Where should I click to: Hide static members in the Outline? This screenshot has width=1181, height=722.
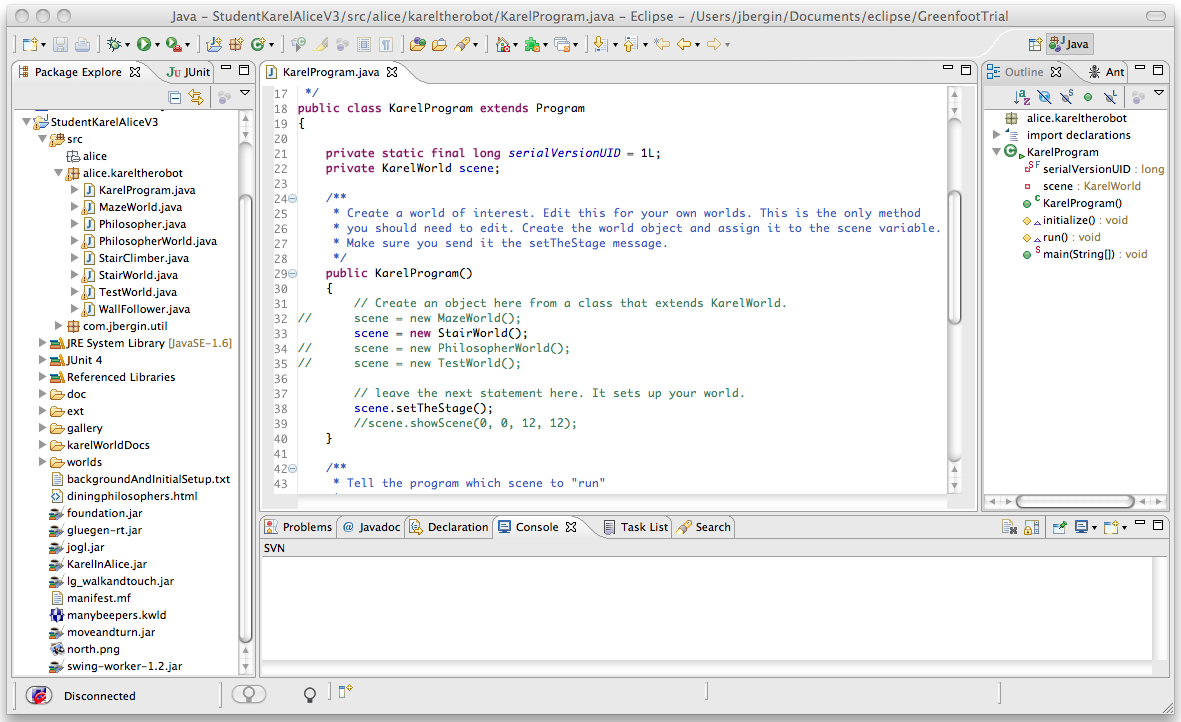coord(1066,96)
